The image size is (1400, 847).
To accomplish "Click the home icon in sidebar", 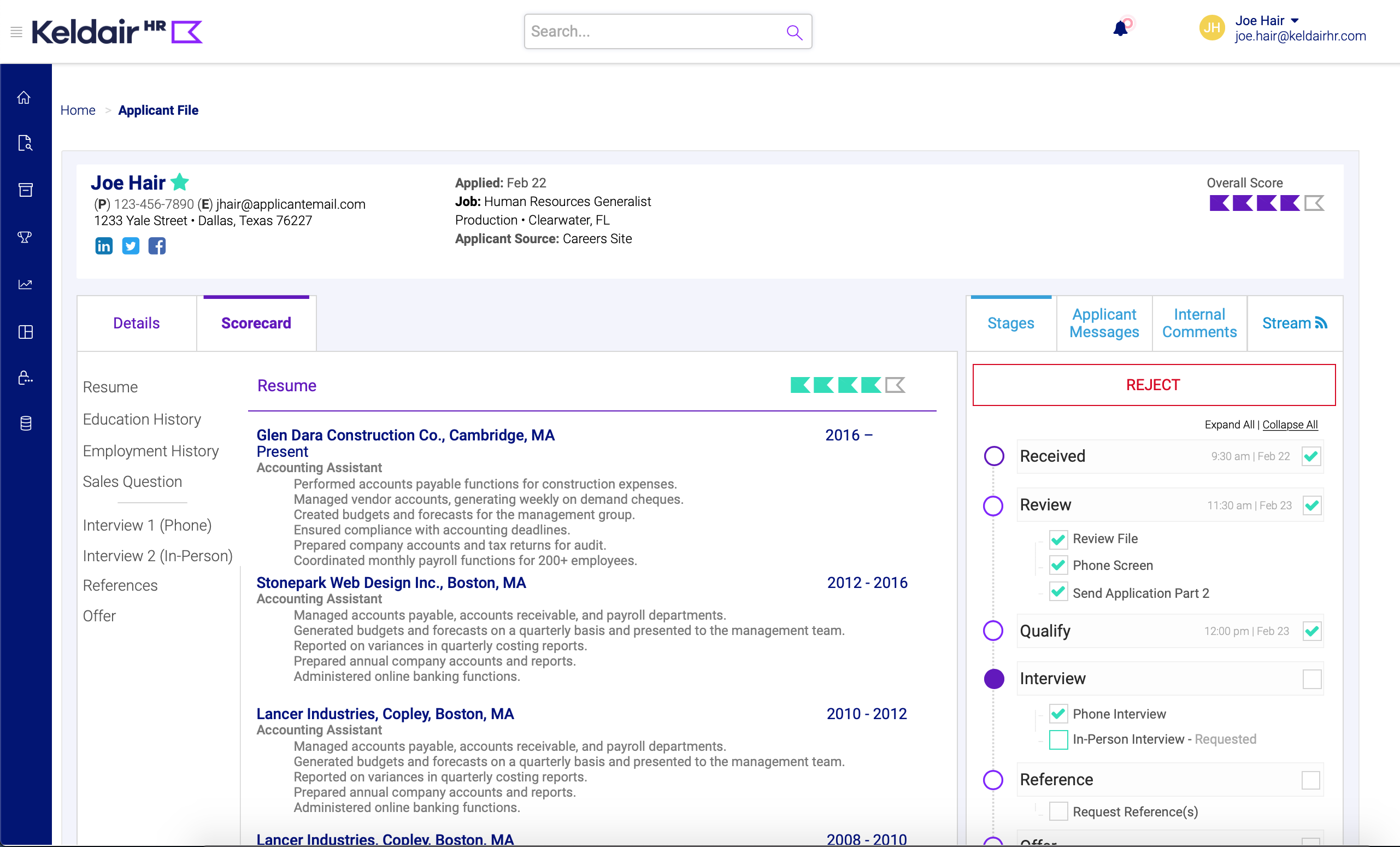I will coord(24,98).
